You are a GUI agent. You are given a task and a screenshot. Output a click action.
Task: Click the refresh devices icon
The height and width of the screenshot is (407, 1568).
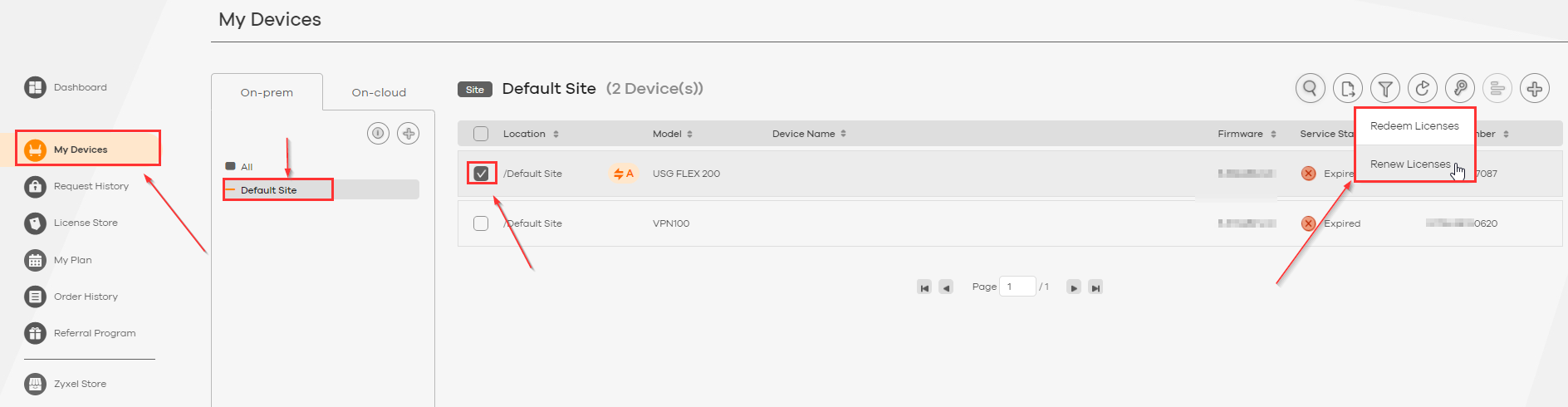click(1423, 88)
